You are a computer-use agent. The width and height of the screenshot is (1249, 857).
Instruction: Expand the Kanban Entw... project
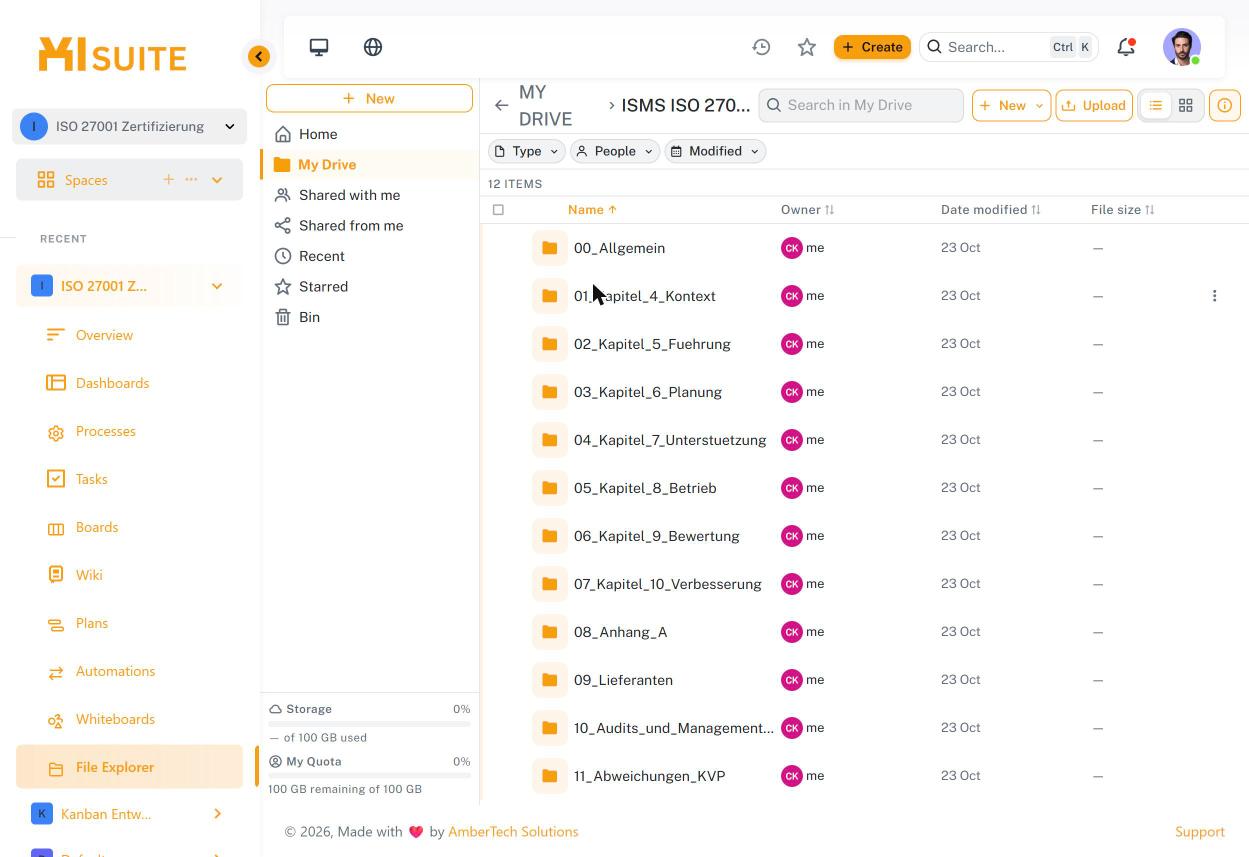pos(217,814)
